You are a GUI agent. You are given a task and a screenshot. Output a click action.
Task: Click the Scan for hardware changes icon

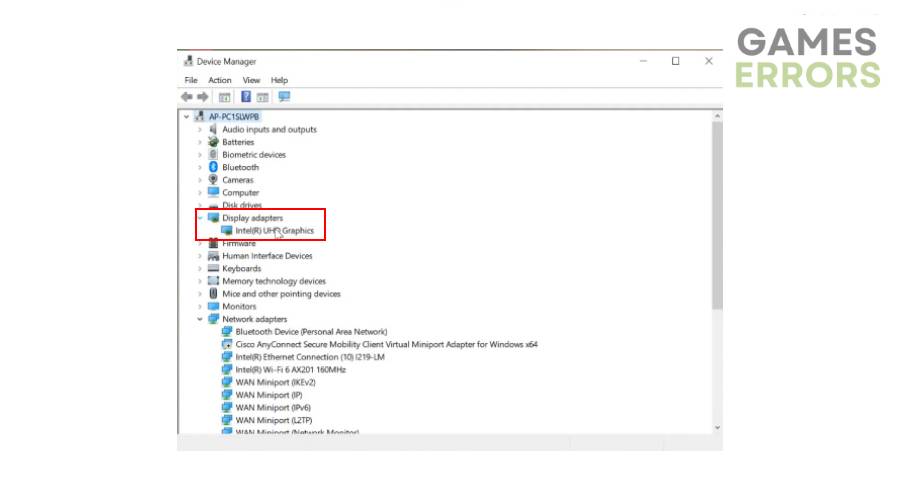click(x=284, y=97)
